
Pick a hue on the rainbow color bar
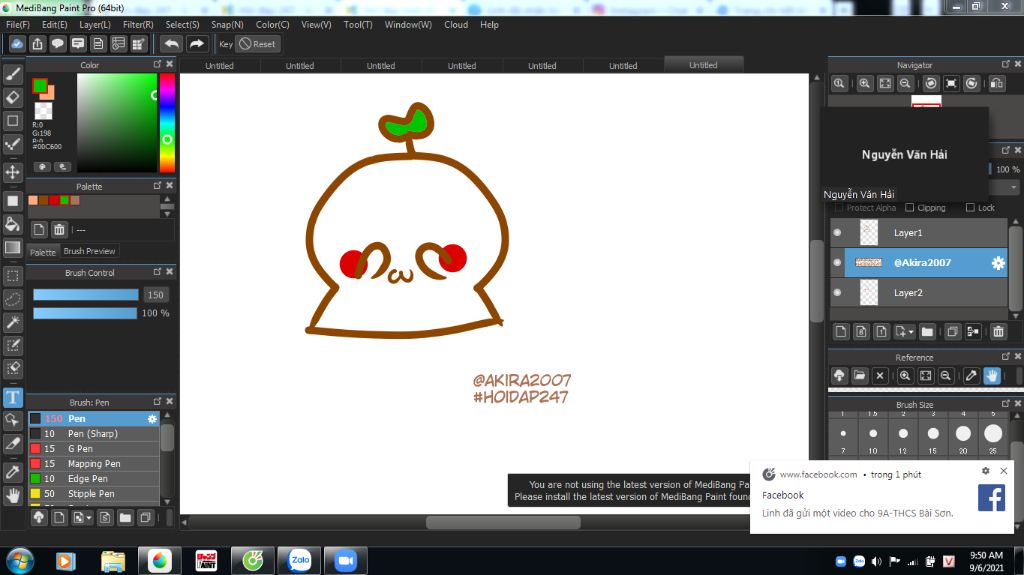coord(167,123)
